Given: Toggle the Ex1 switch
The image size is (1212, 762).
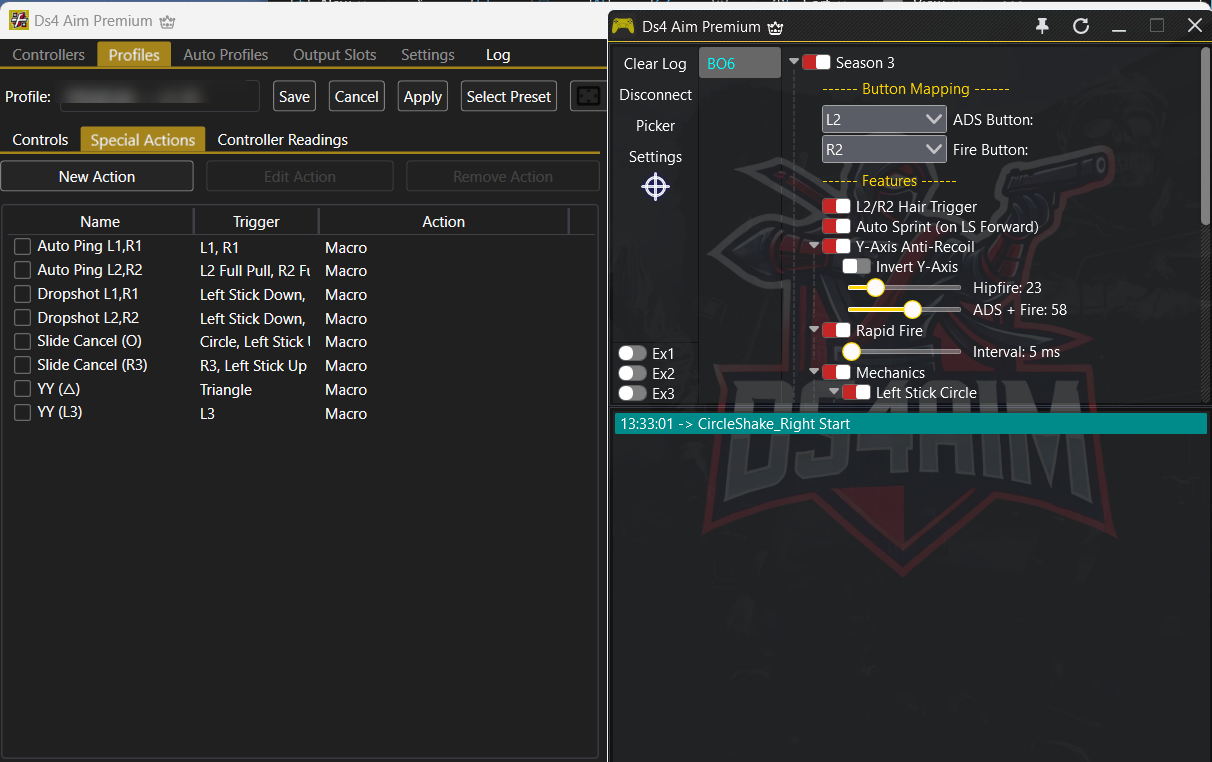Looking at the screenshot, I should click(632, 353).
